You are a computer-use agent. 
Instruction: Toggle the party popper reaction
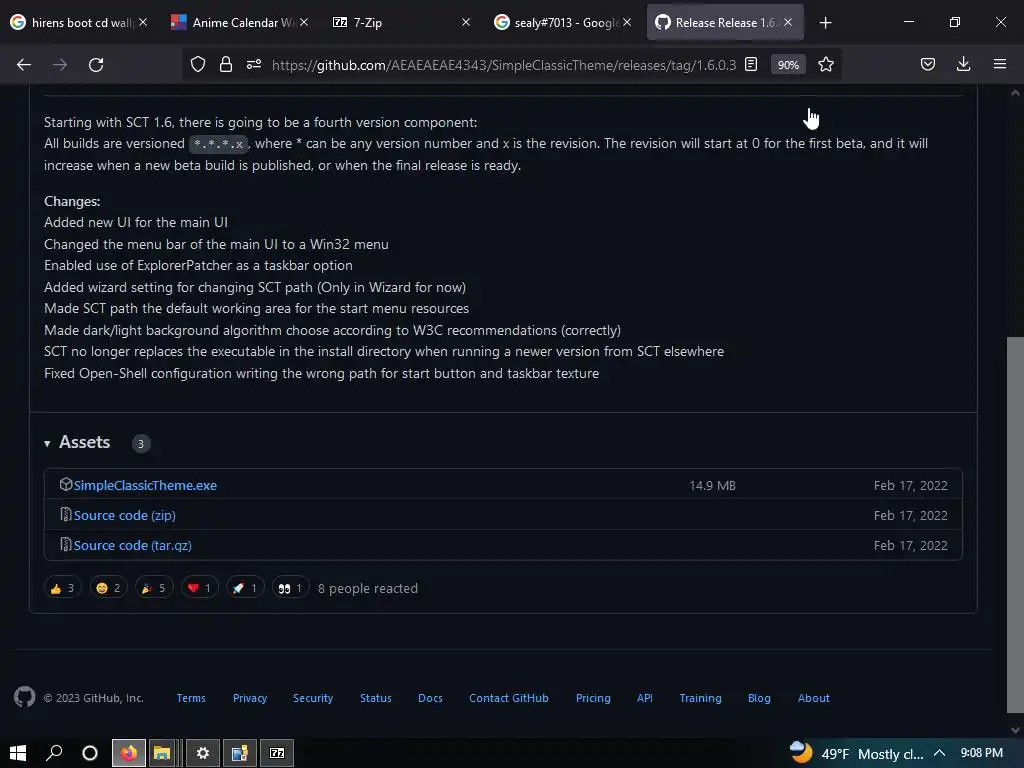pyautogui.click(x=154, y=588)
